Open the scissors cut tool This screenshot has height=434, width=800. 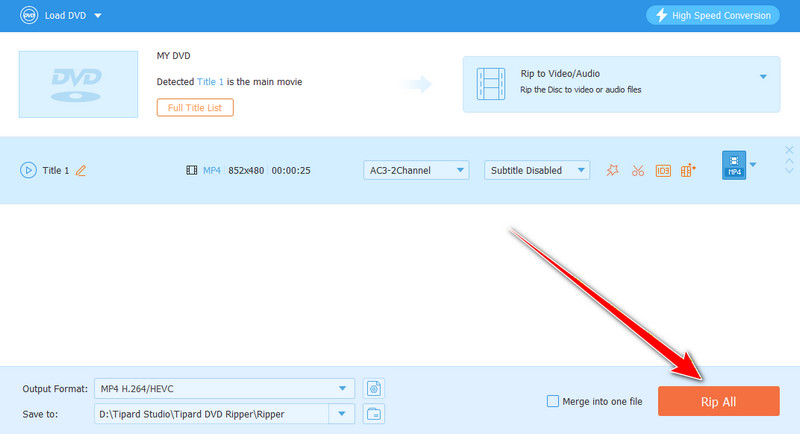[637, 170]
